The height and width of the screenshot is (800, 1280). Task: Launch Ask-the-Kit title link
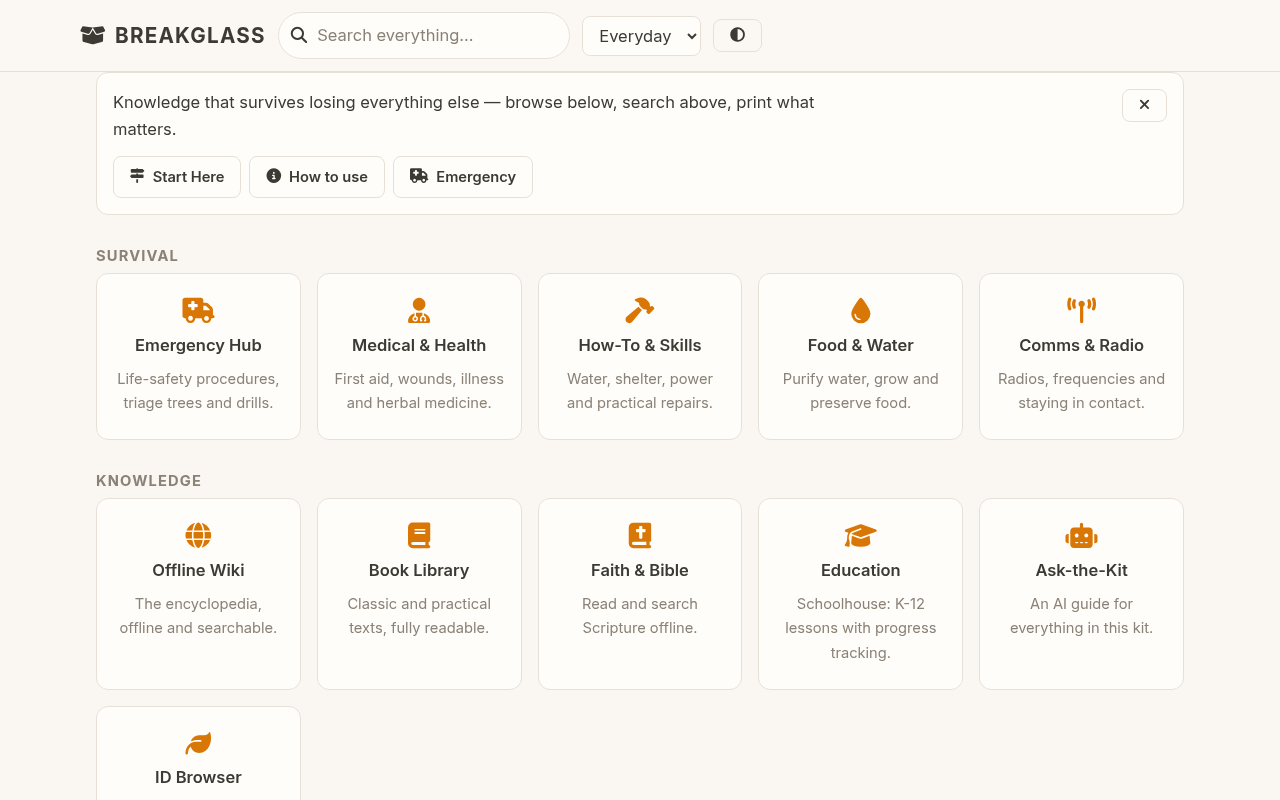(x=1081, y=570)
